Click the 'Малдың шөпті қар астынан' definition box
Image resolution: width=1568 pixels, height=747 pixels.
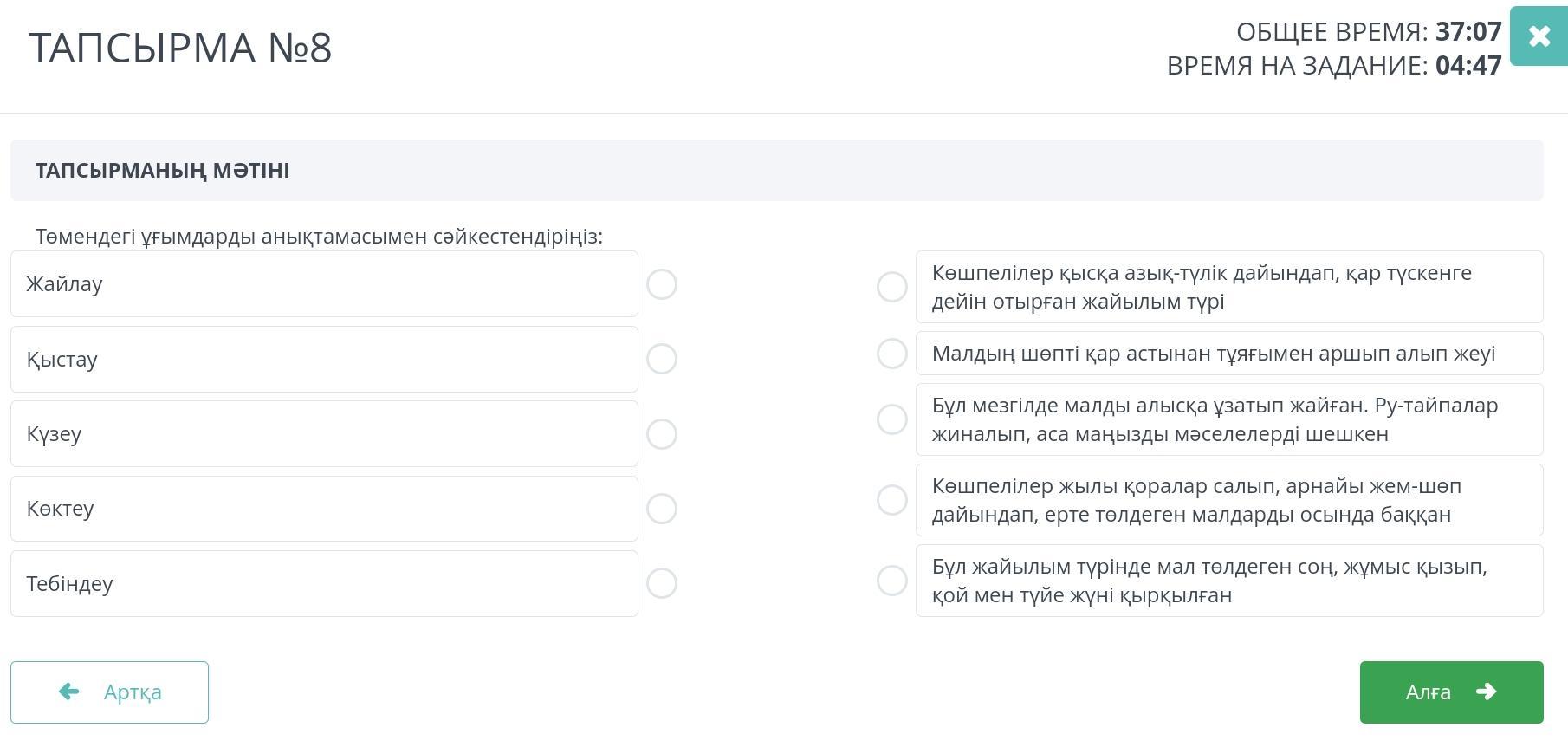1228,354
